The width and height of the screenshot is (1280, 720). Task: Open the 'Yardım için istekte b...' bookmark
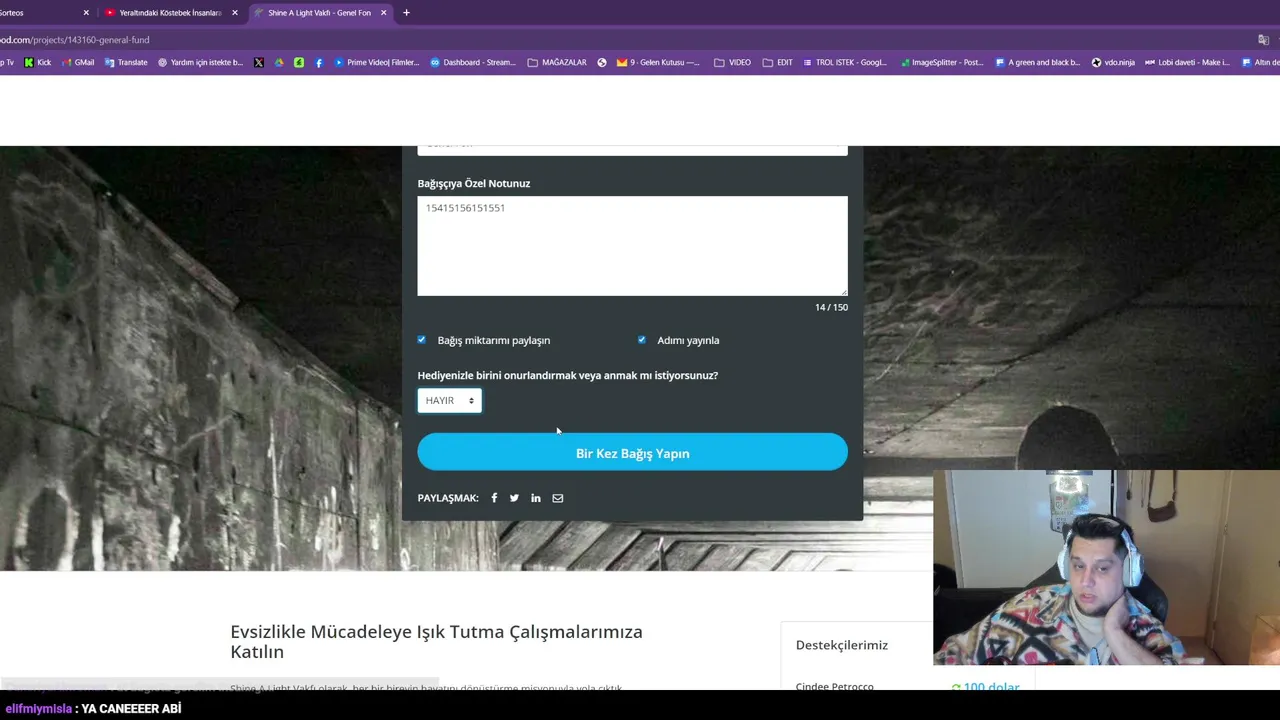(200, 62)
